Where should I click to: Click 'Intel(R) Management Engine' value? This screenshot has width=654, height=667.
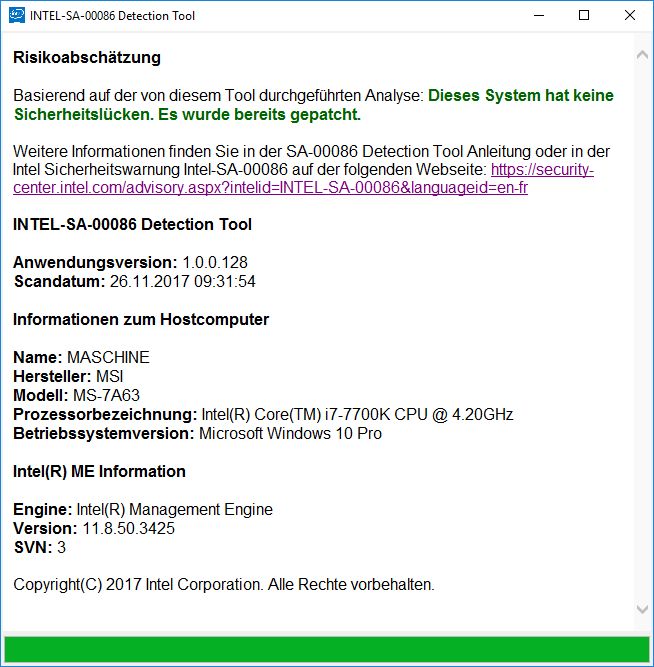coord(174,510)
